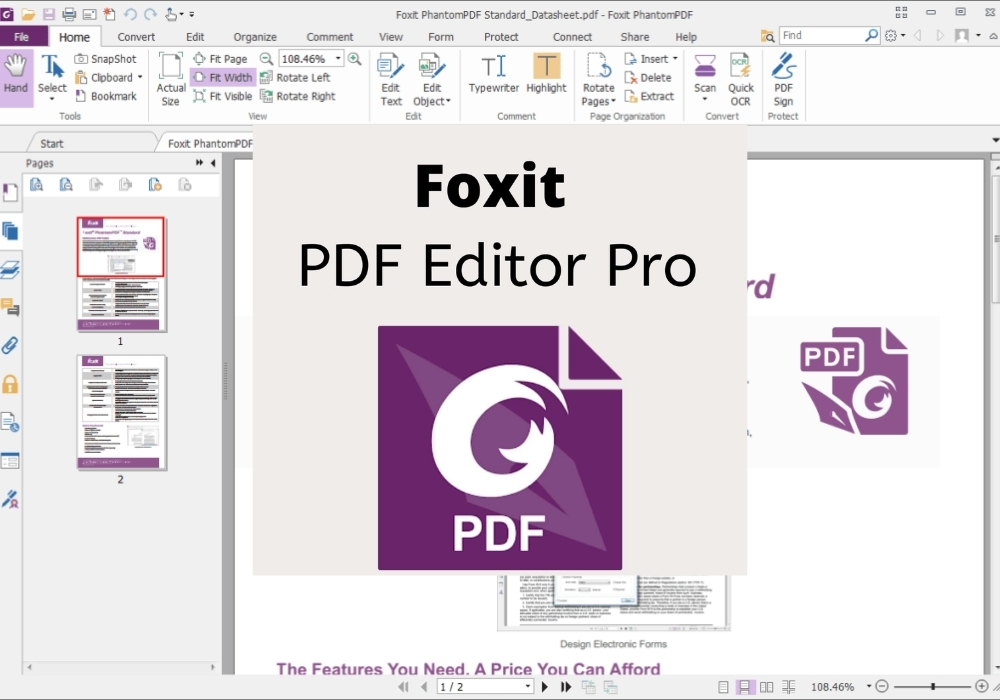
Task: Redo the last action
Action: tap(151, 14)
